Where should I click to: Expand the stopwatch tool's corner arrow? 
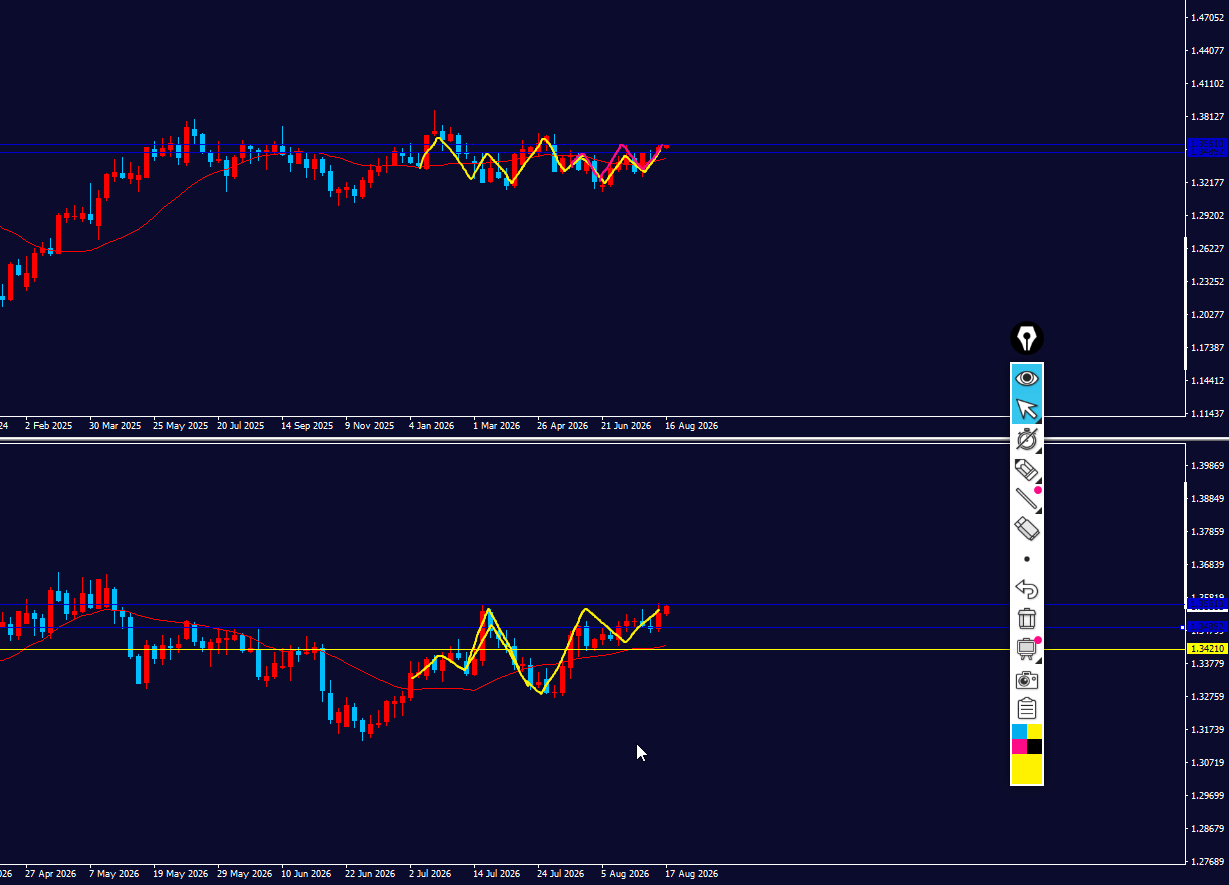tap(1039, 450)
